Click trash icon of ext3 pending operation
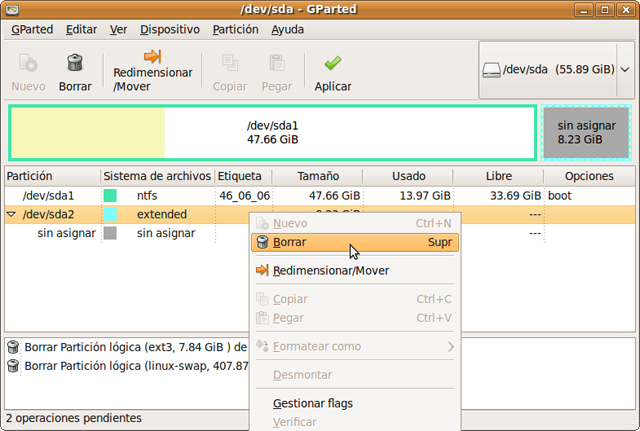This screenshot has height=431, width=640. [13, 348]
